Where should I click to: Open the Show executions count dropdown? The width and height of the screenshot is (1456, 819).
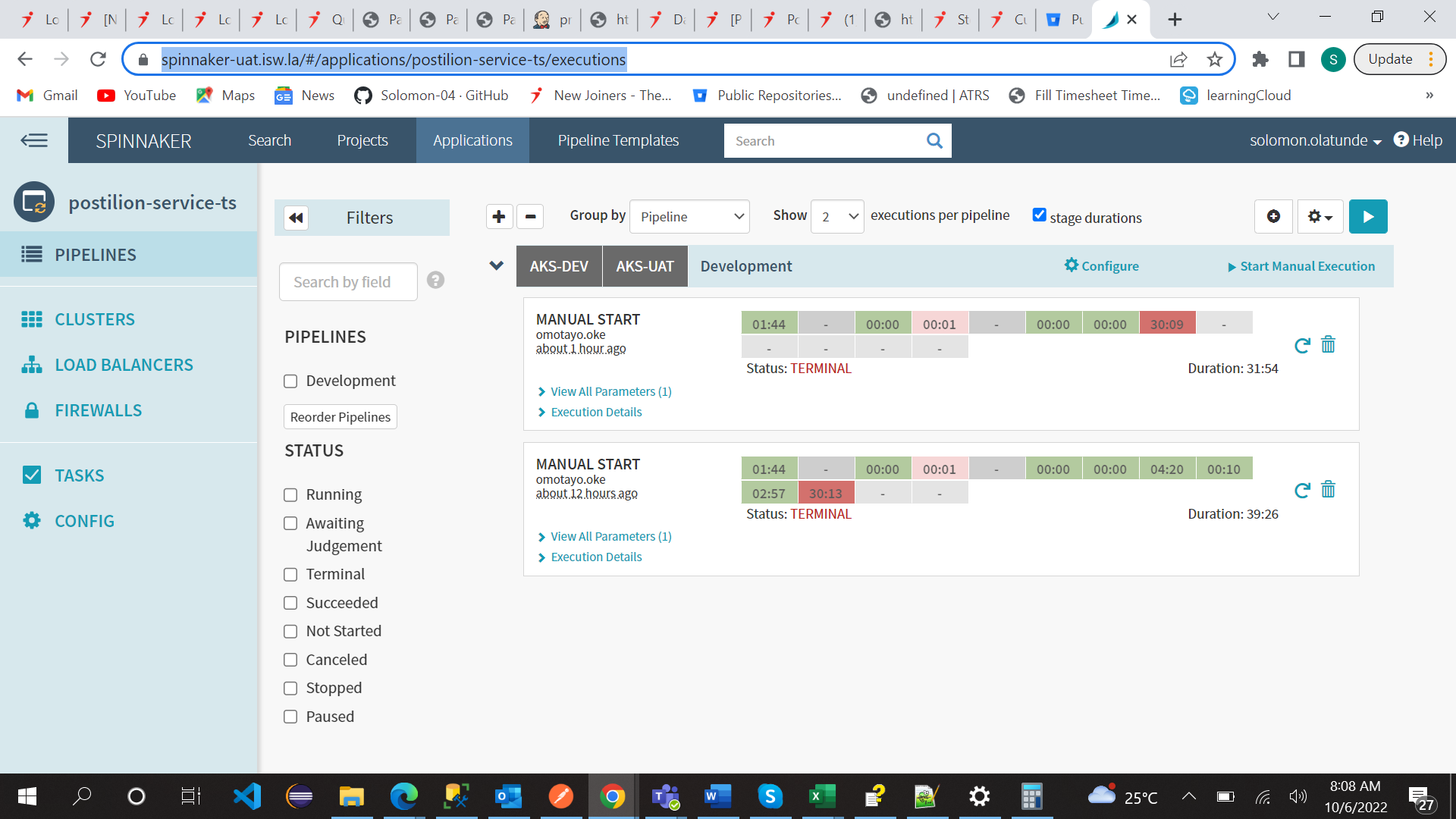pos(837,217)
